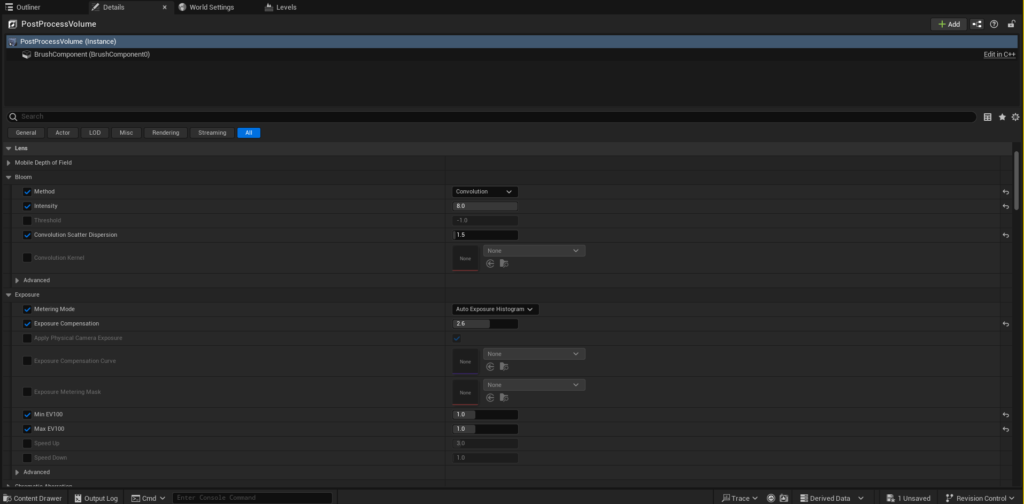The image size is (1024, 504).
Task: Open the Blueprint/Add Script hierarchy icon
Action: (x=976, y=24)
